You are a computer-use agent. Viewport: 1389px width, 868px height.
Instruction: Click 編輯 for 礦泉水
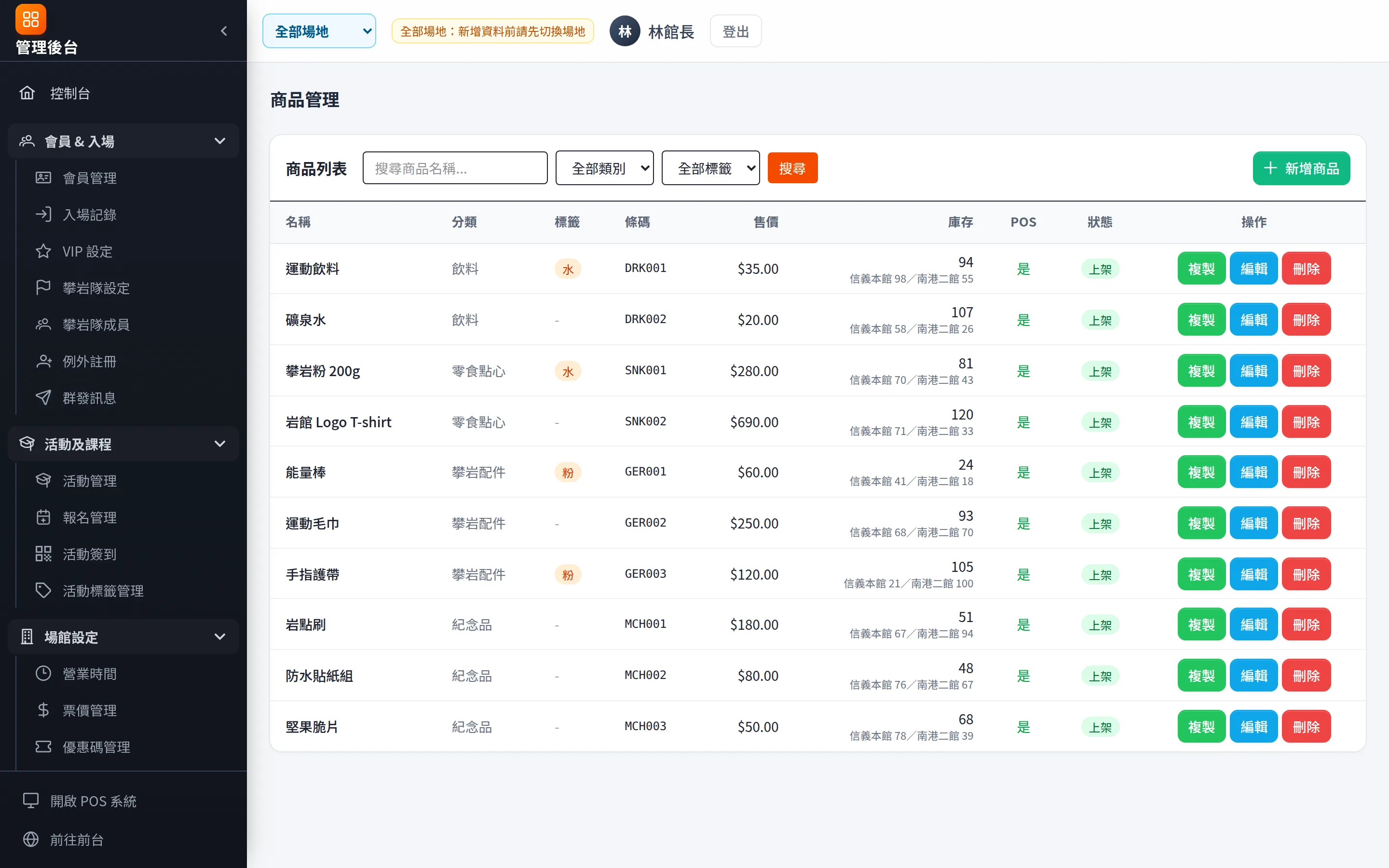(x=1253, y=320)
